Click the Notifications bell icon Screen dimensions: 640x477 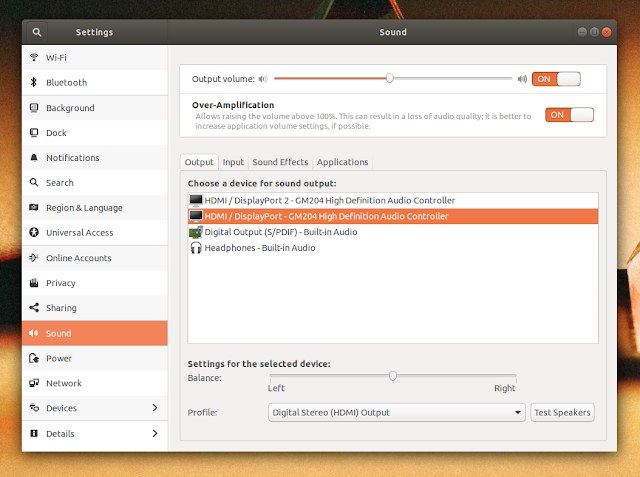(34, 158)
